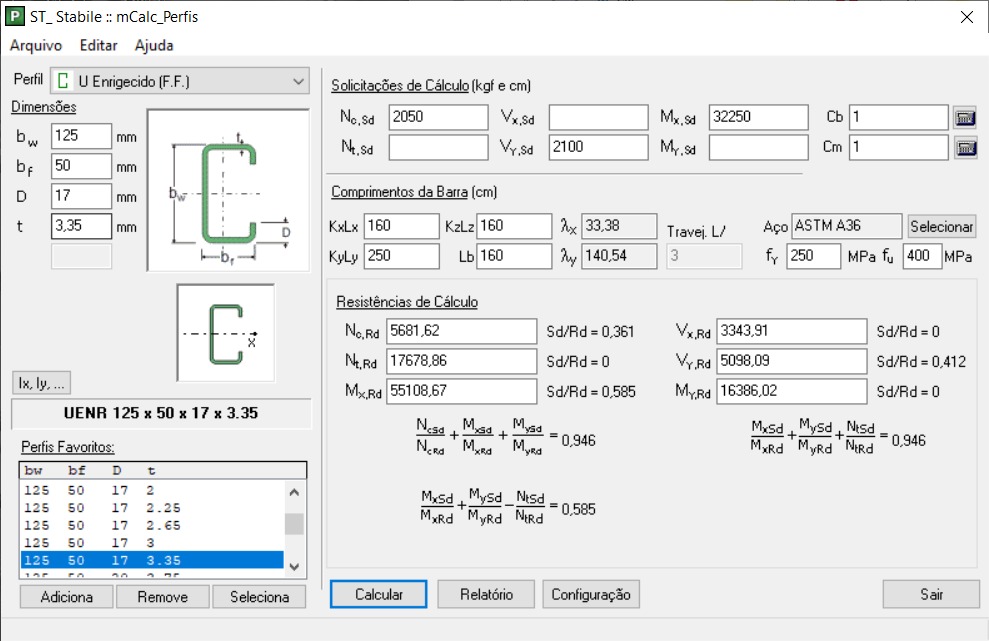Click the profile orientation X-axis thumbnail

(x=226, y=332)
